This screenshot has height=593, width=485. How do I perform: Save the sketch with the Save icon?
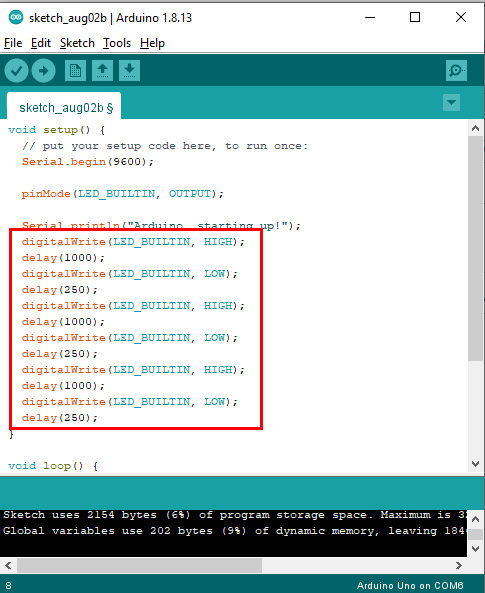click(129, 71)
